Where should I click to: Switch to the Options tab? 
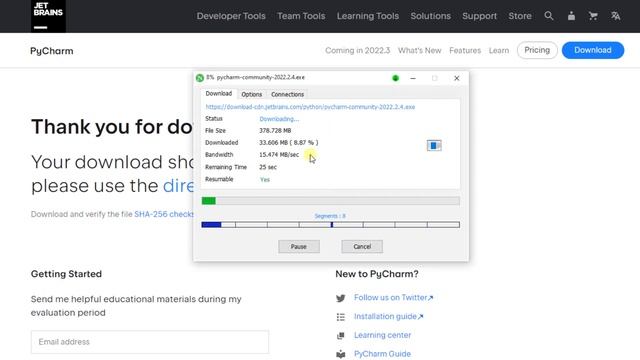click(251, 94)
